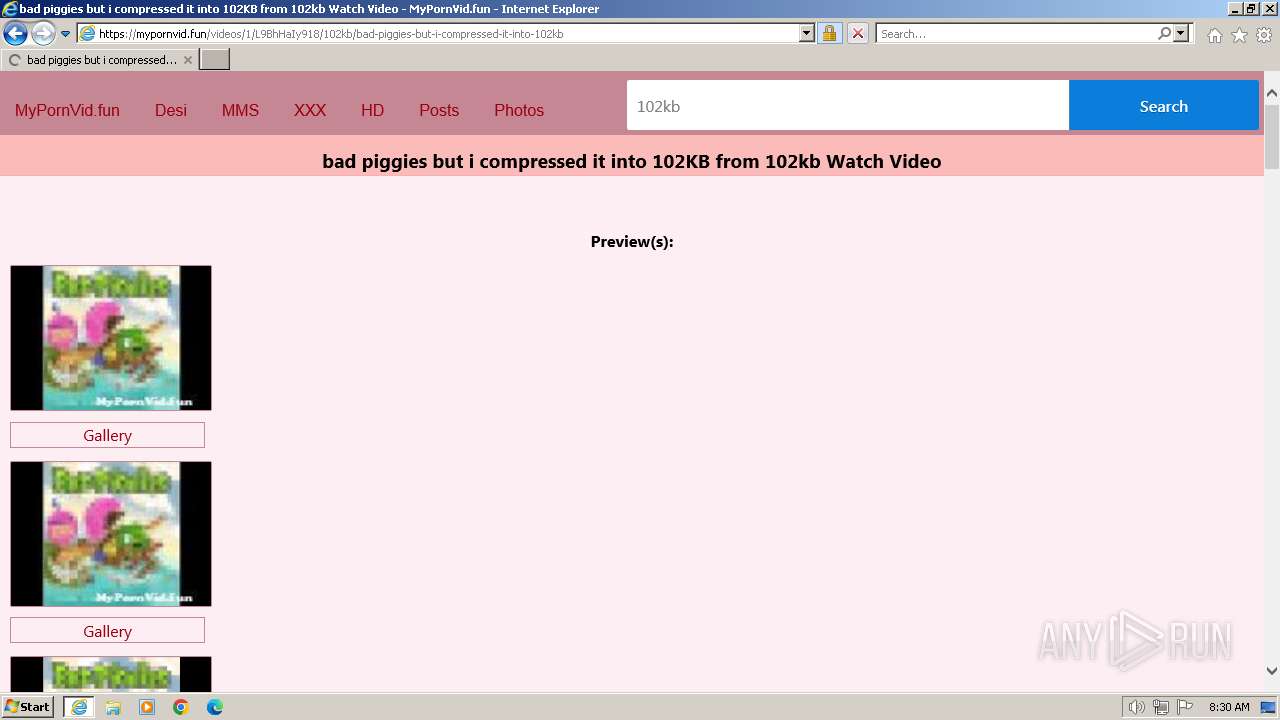Viewport: 1280px width, 720px height.
Task: Click the Internet Explorer search box
Action: click(x=1015, y=34)
